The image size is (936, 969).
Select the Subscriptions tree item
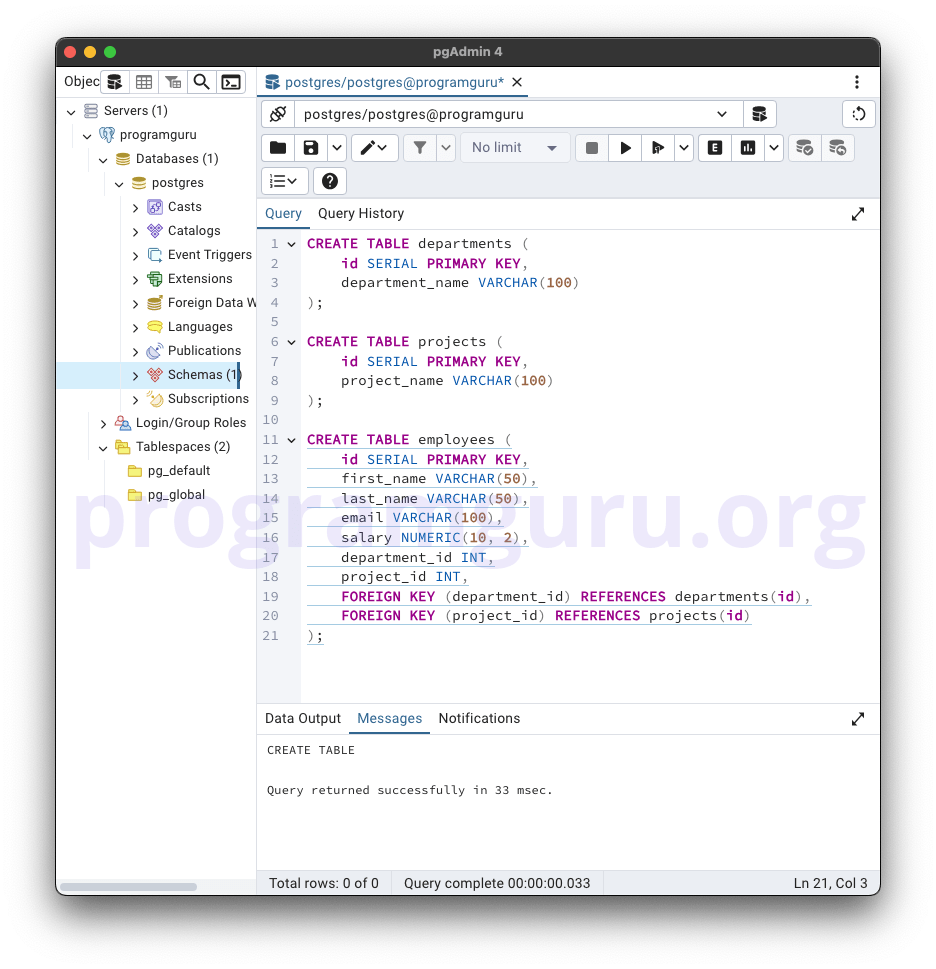(x=208, y=399)
